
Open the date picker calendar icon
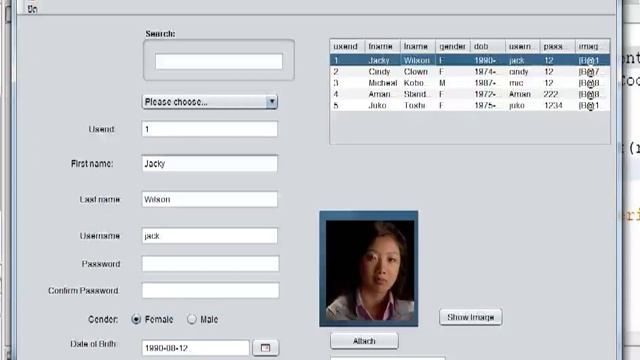tap(265, 348)
